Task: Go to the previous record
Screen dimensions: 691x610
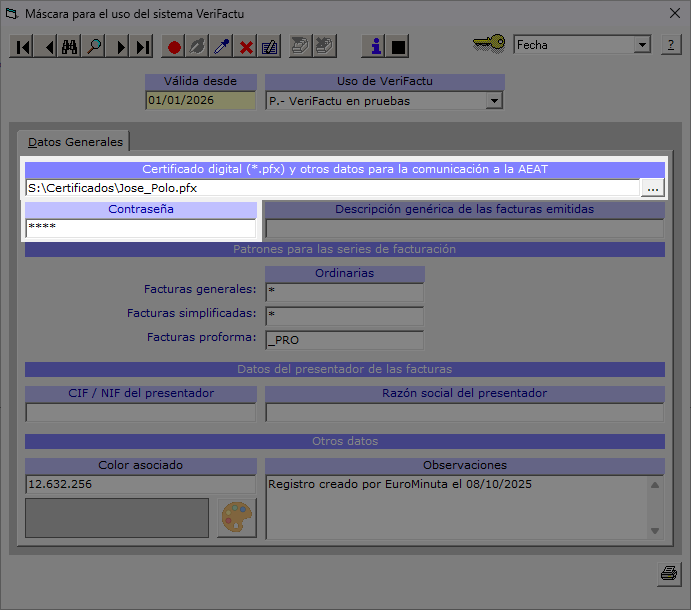Action: point(47,47)
